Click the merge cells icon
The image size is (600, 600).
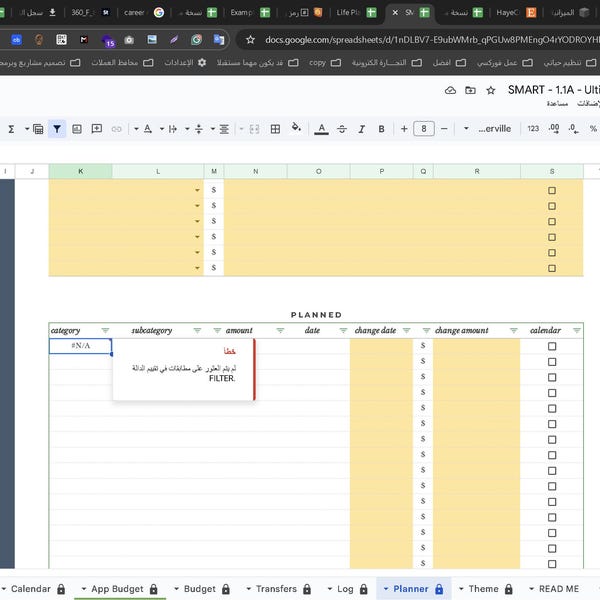tap(254, 129)
